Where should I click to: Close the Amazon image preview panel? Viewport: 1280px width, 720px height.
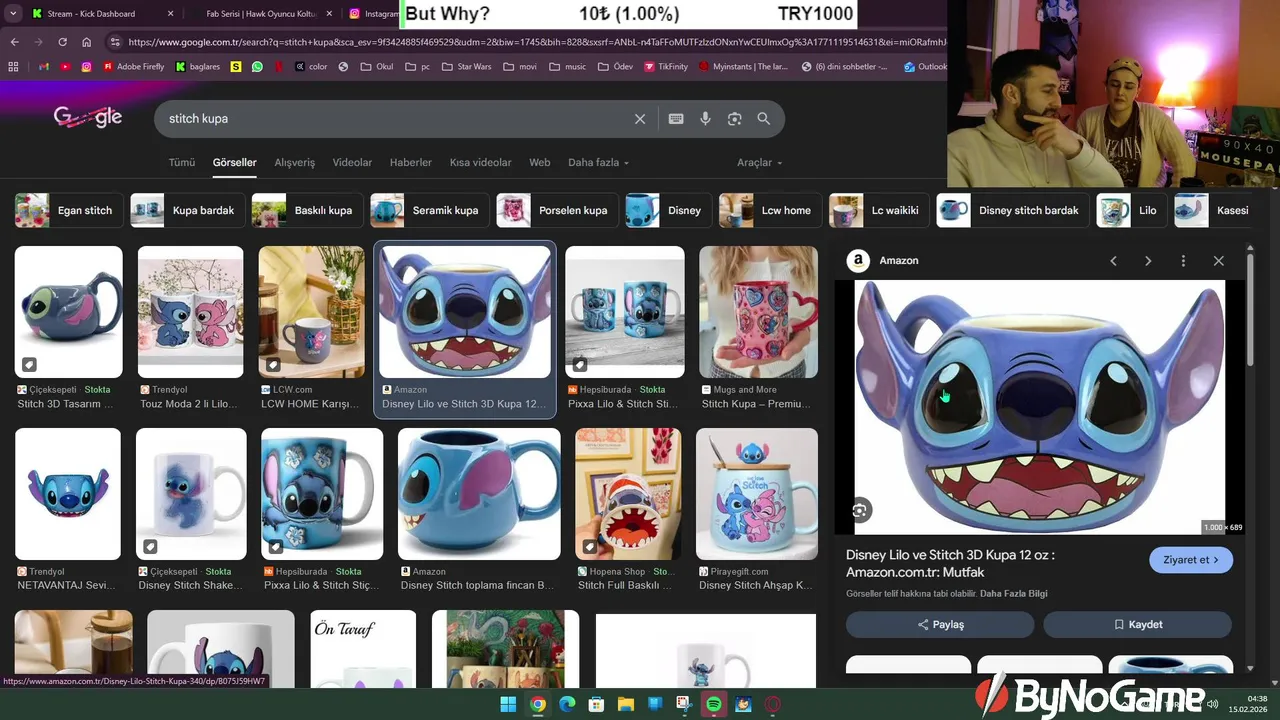[1218, 261]
